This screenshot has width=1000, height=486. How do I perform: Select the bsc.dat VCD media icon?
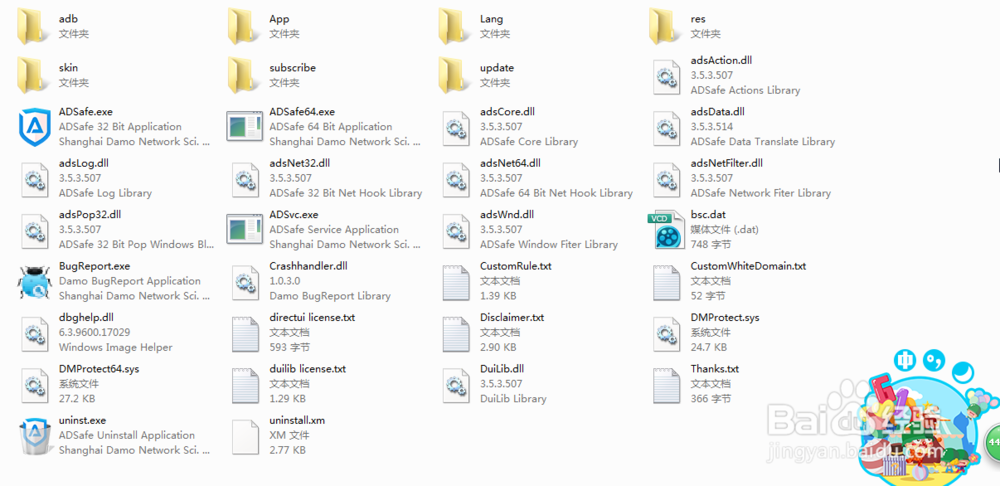pos(667,230)
